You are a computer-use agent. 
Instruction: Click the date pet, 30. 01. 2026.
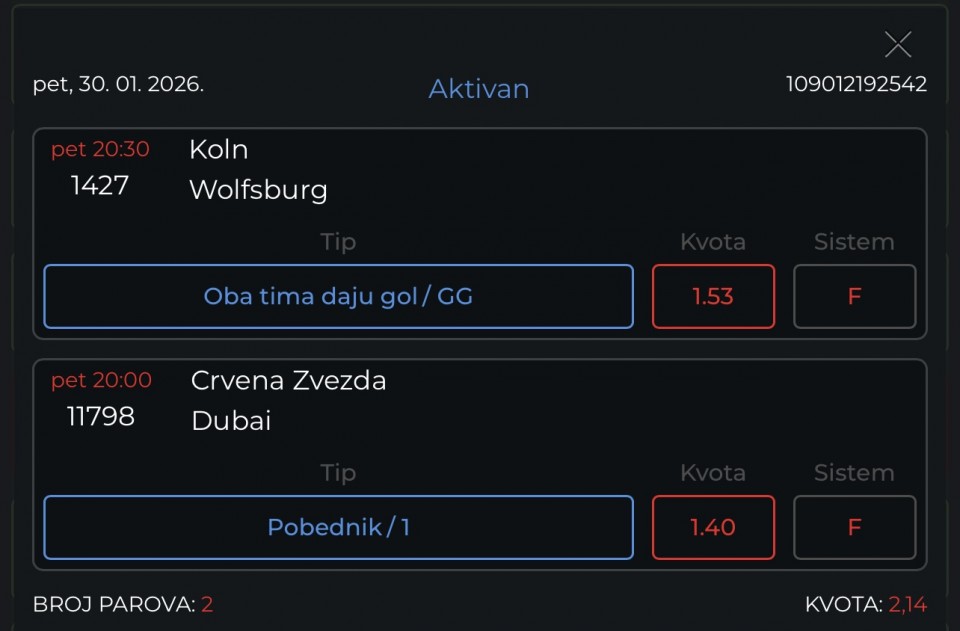click(118, 84)
